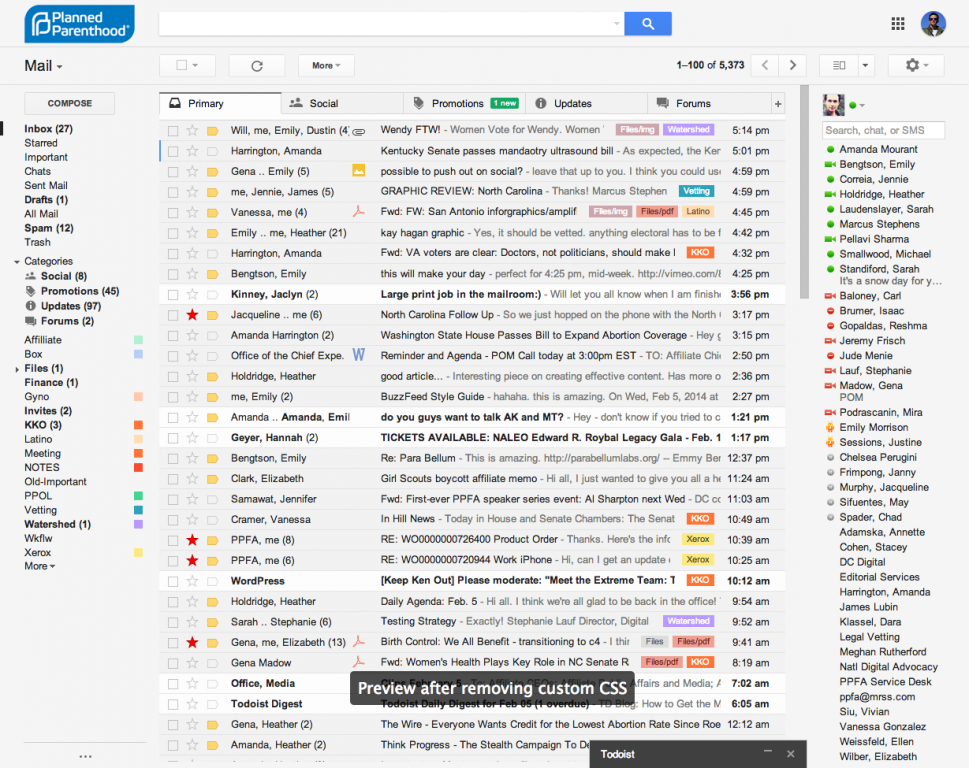Minimize the Todoist panel

pos(768,751)
